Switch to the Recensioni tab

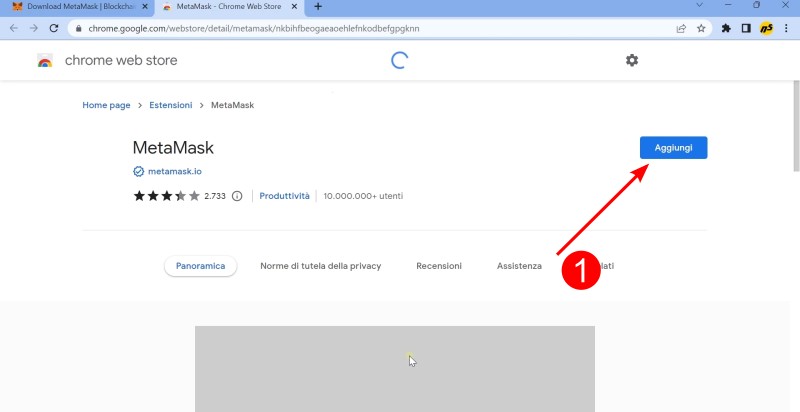click(x=439, y=266)
